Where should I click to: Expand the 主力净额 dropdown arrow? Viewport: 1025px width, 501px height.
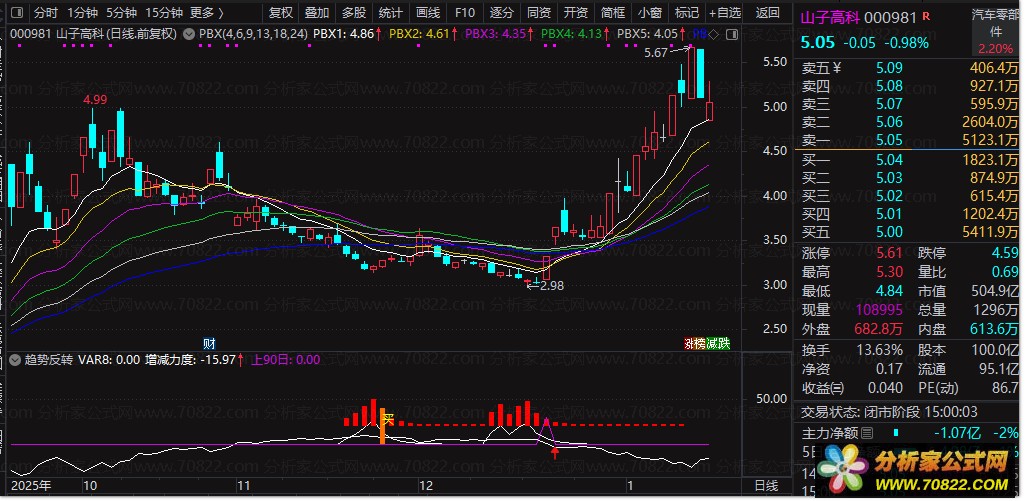[867, 433]
